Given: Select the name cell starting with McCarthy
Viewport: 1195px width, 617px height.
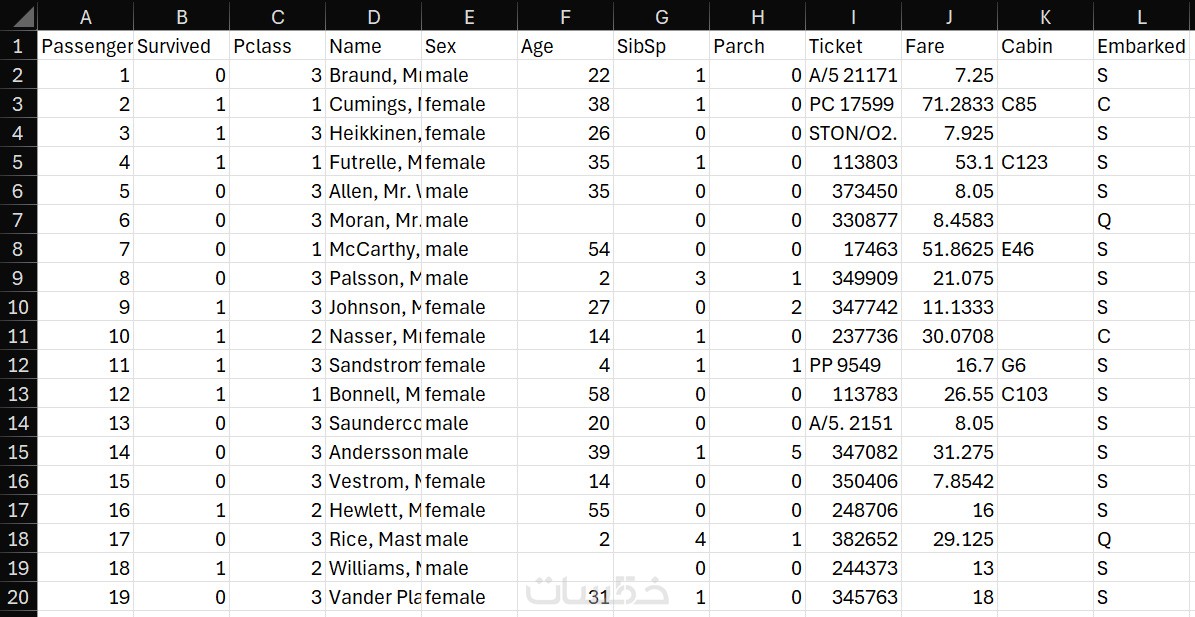Looking at the screenshot, I should point(373,249).
